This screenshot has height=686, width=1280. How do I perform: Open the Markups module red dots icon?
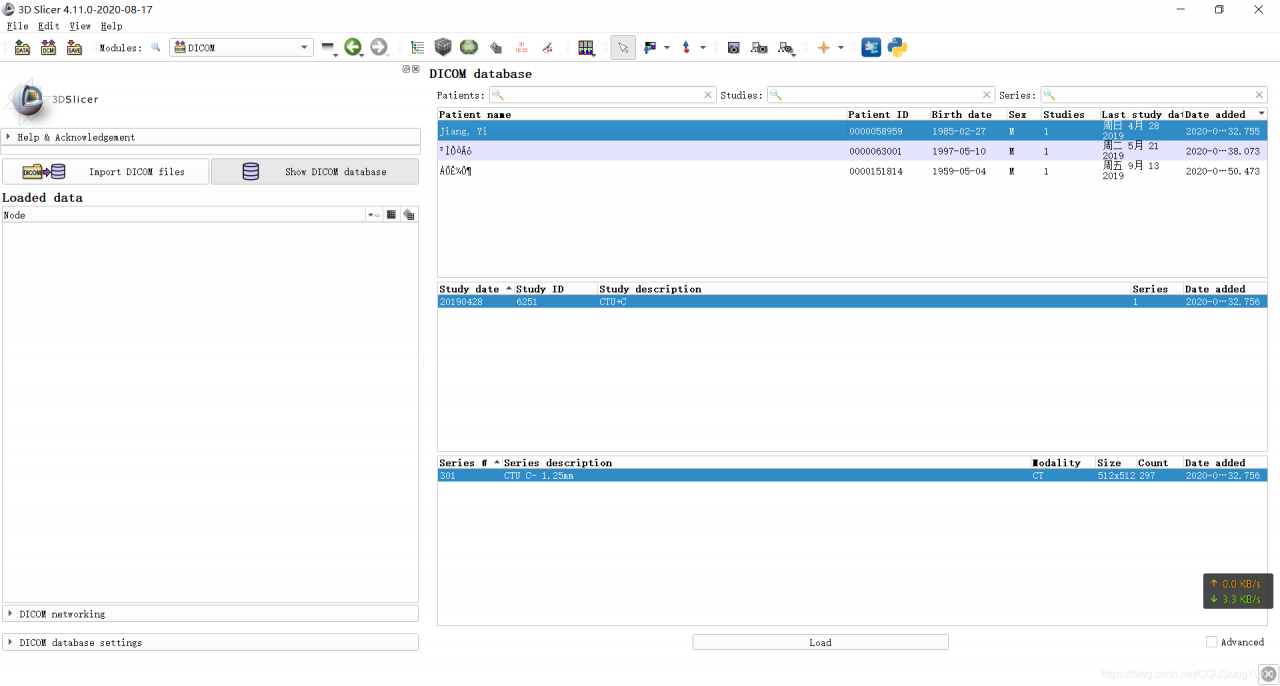522,47
